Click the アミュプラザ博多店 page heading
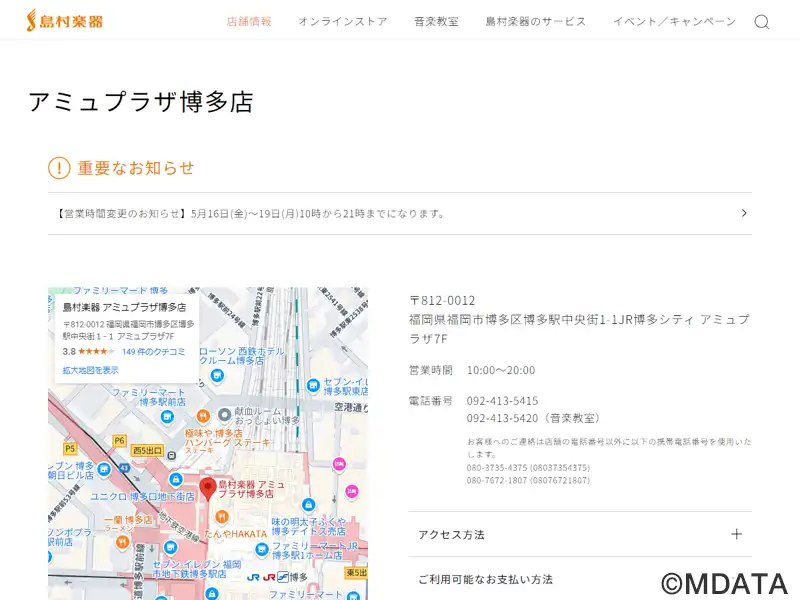Image resolution: width=800 pixels, height=600 pixels. pos(141,102)
